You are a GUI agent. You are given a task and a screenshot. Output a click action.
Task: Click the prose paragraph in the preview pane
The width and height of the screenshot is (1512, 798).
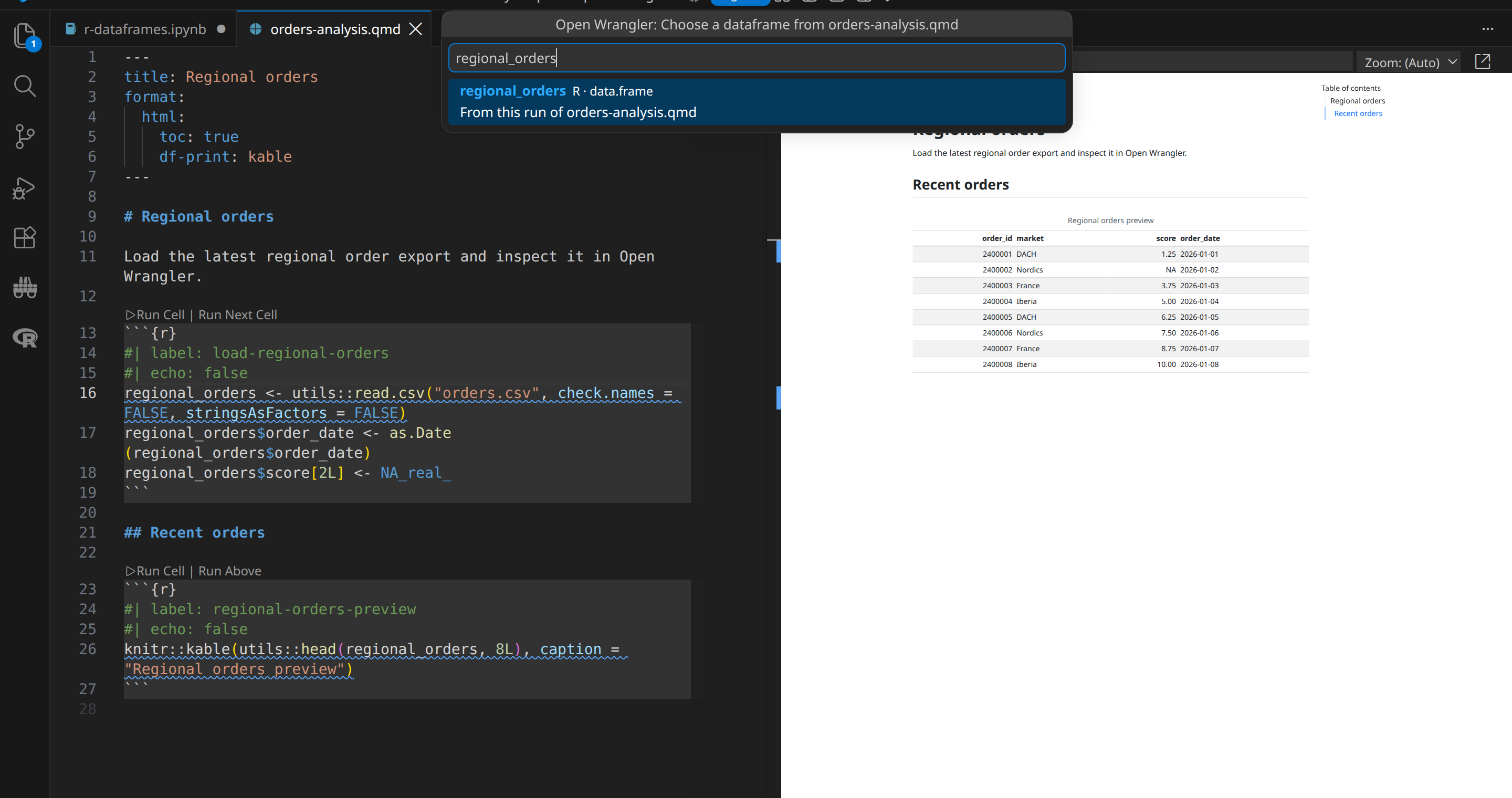click(x=1049, y=153)
